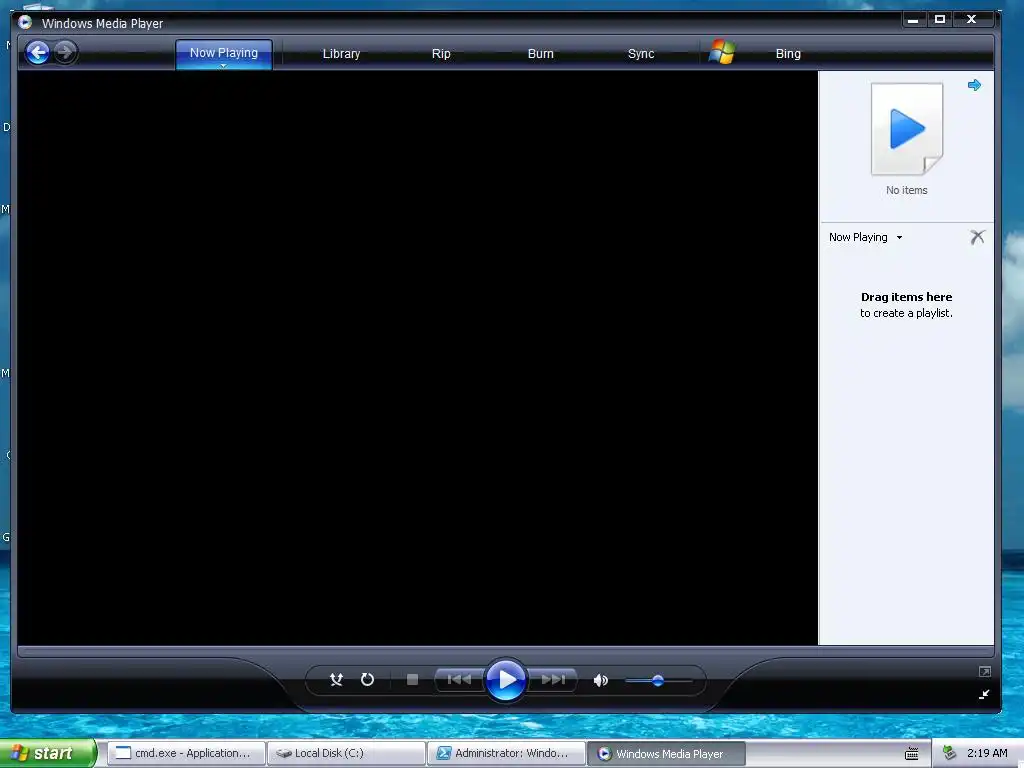Click the large round Play button

point(506,680)
